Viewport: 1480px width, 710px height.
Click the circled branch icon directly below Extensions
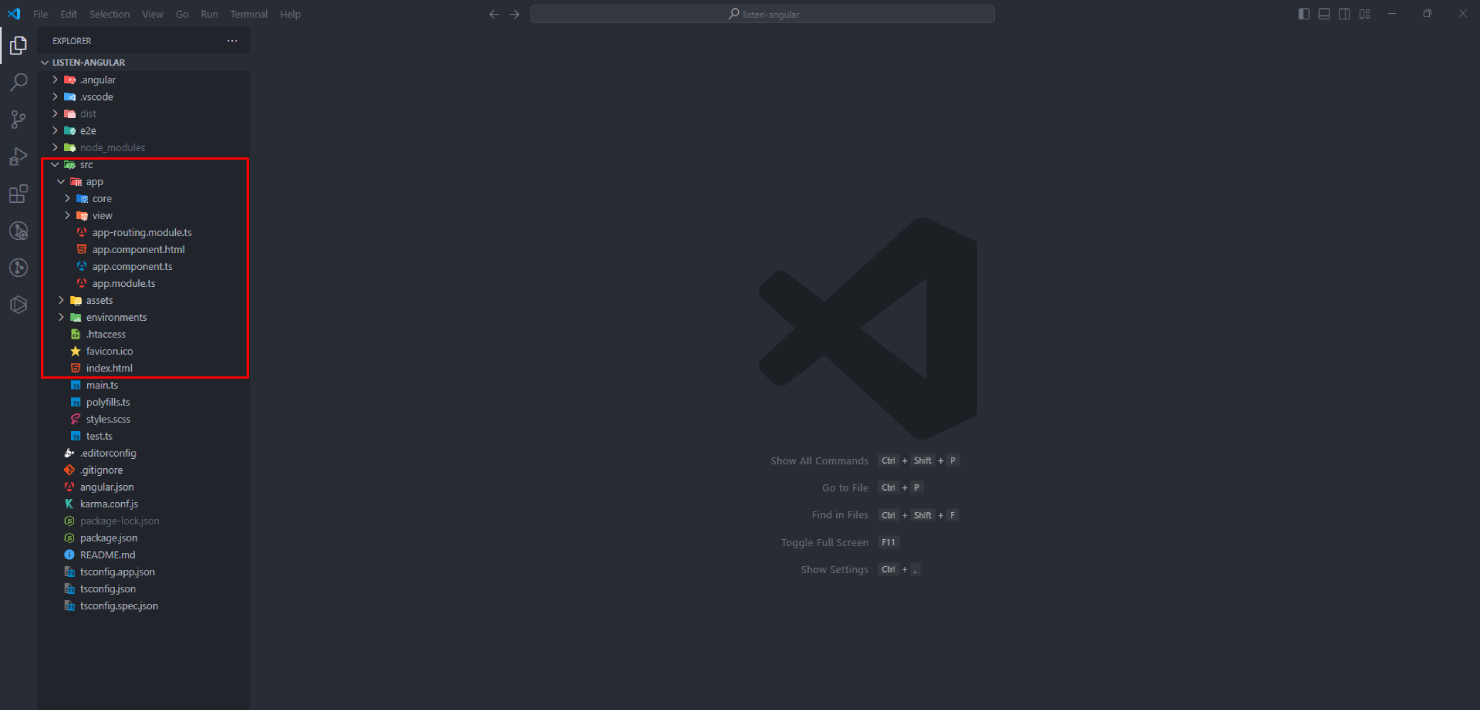pyautogui.click(x=18, y=231)
